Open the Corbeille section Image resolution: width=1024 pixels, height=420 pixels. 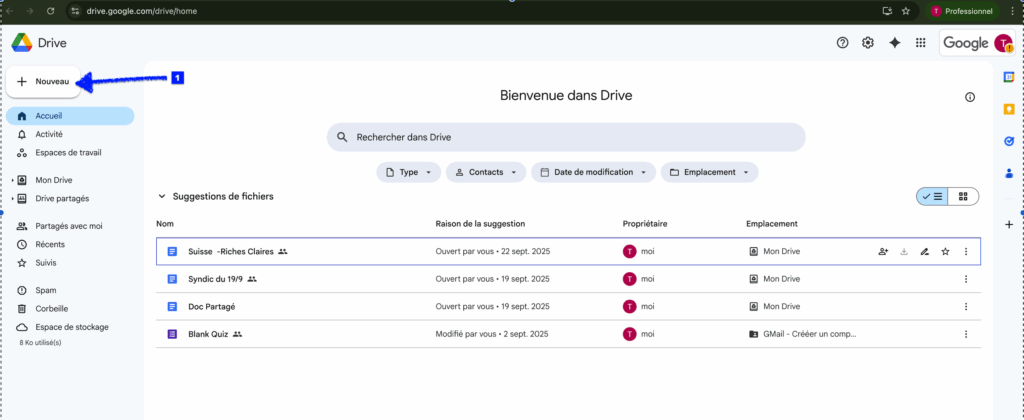[x=52, y=309]
